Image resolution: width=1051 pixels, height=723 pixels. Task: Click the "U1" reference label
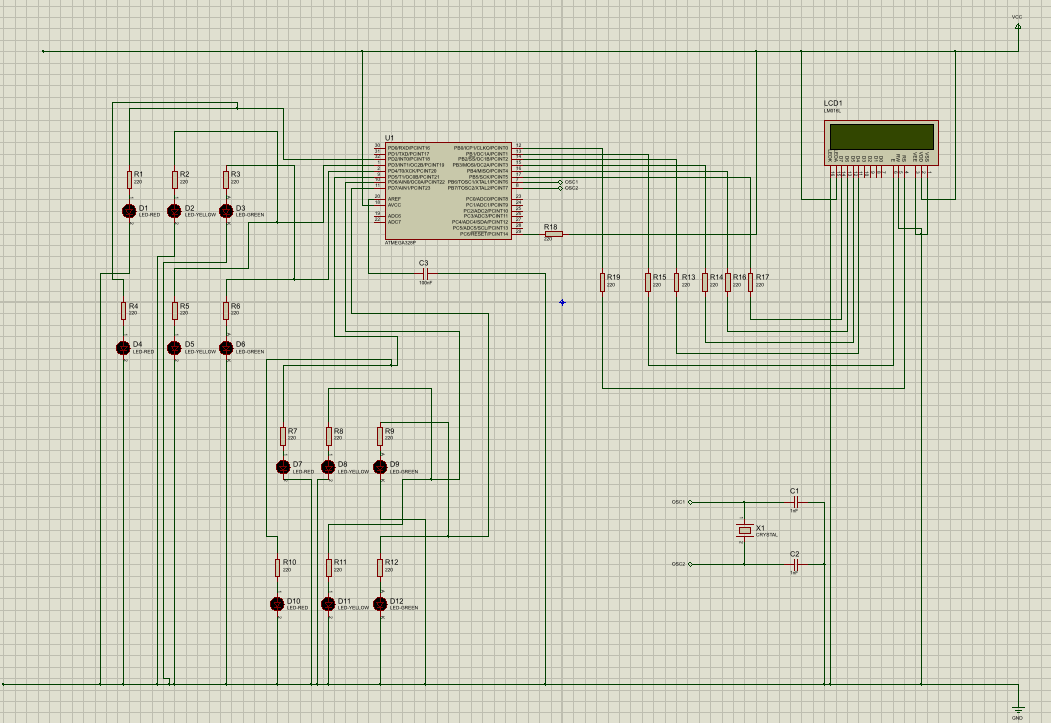pyautogui.click(x=389, y=138)
